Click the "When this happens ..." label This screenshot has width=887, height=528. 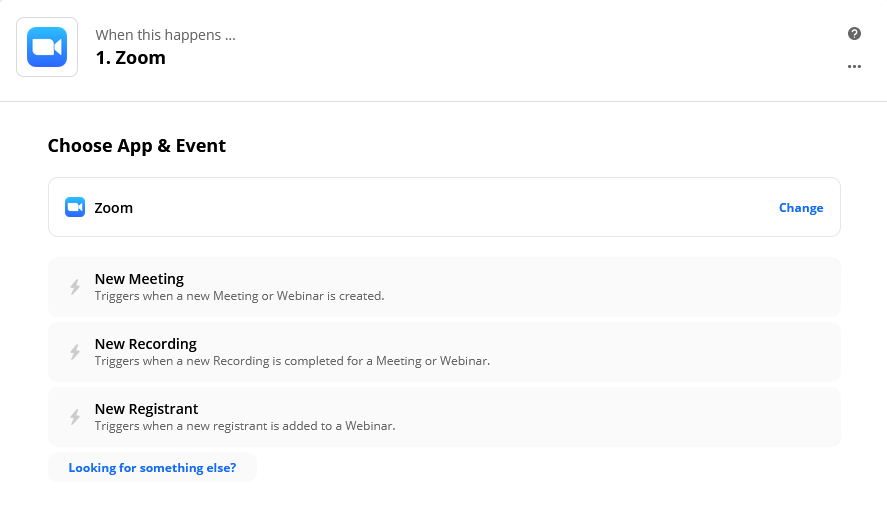point(165,36)
